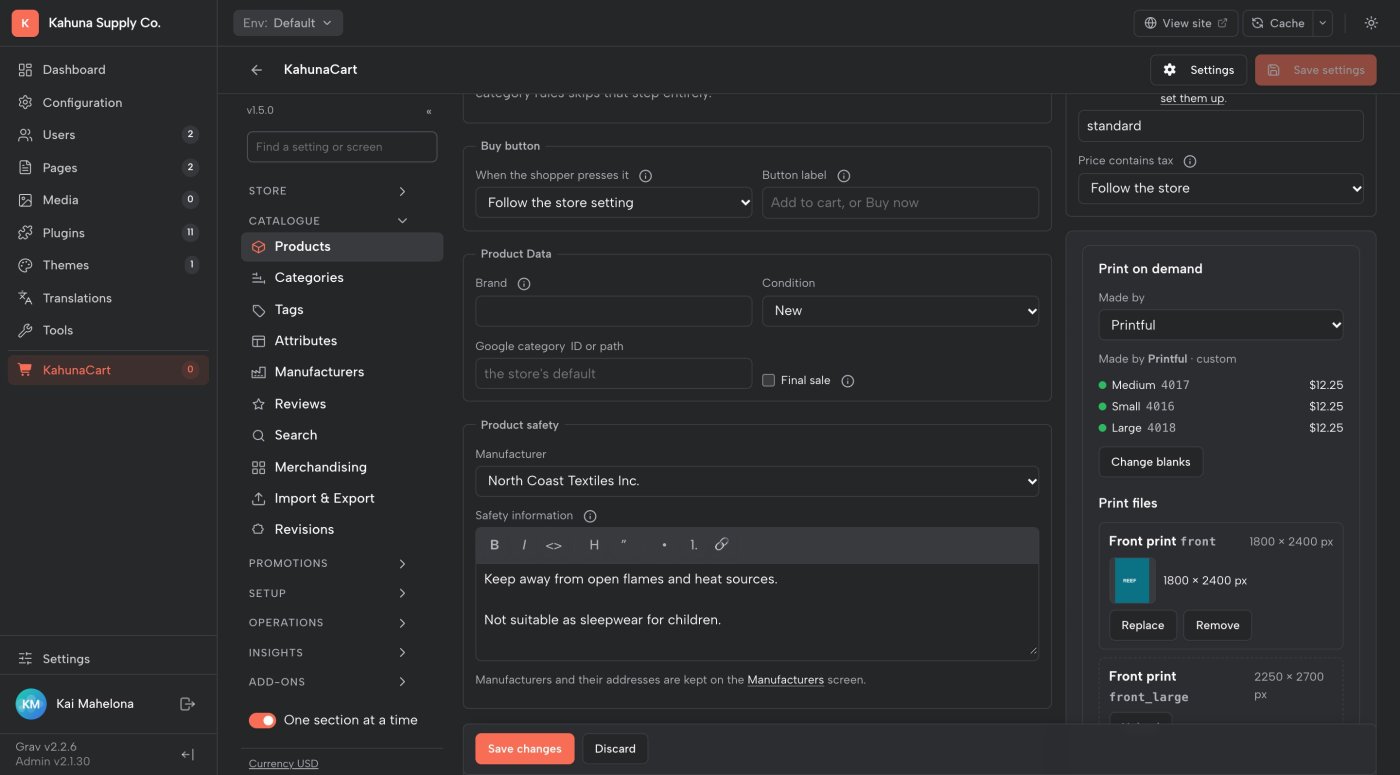This screenshot has width=1400, height=775.
Task: Click the Italic formatting icon
Action: click(524, 545)
